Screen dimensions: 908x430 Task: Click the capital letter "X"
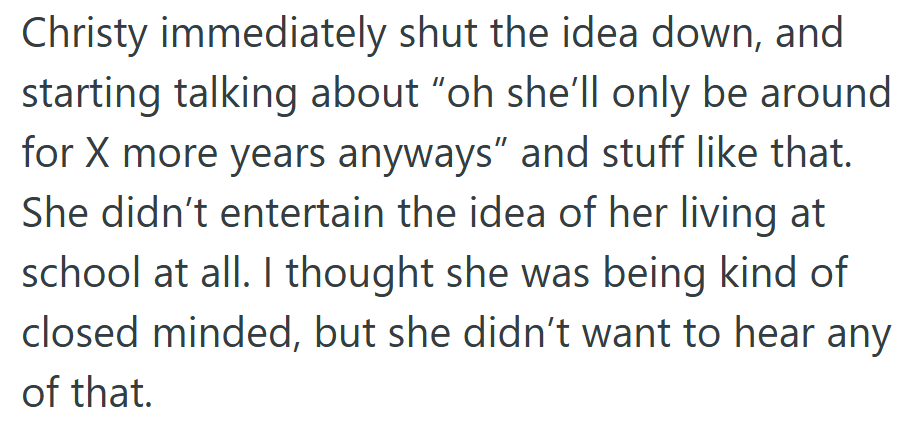[x=98, y=158]
